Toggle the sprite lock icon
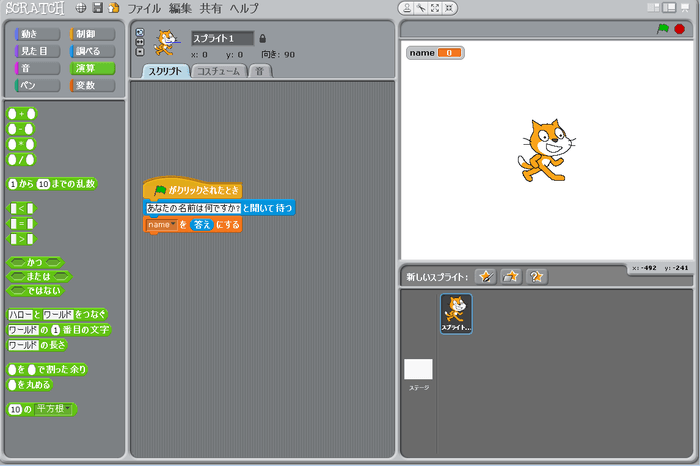 262,39
